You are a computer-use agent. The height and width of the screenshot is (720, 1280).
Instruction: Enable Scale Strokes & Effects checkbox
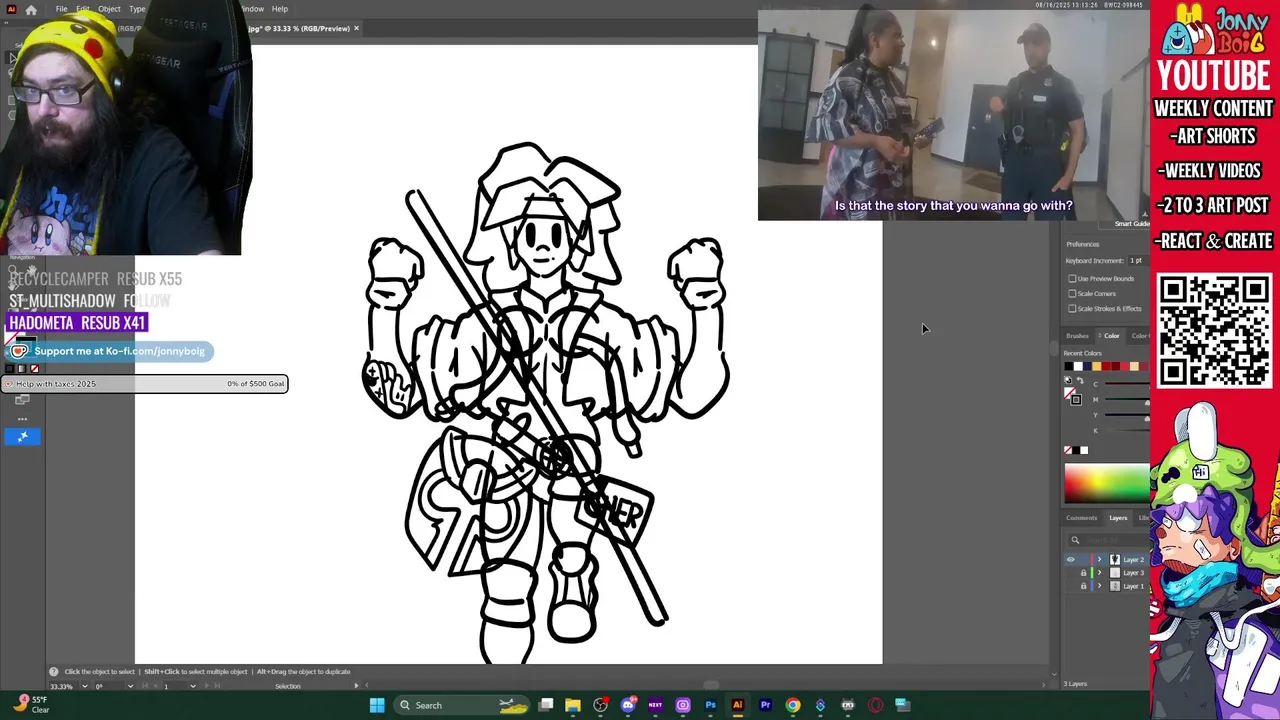tap(1072, 308)
